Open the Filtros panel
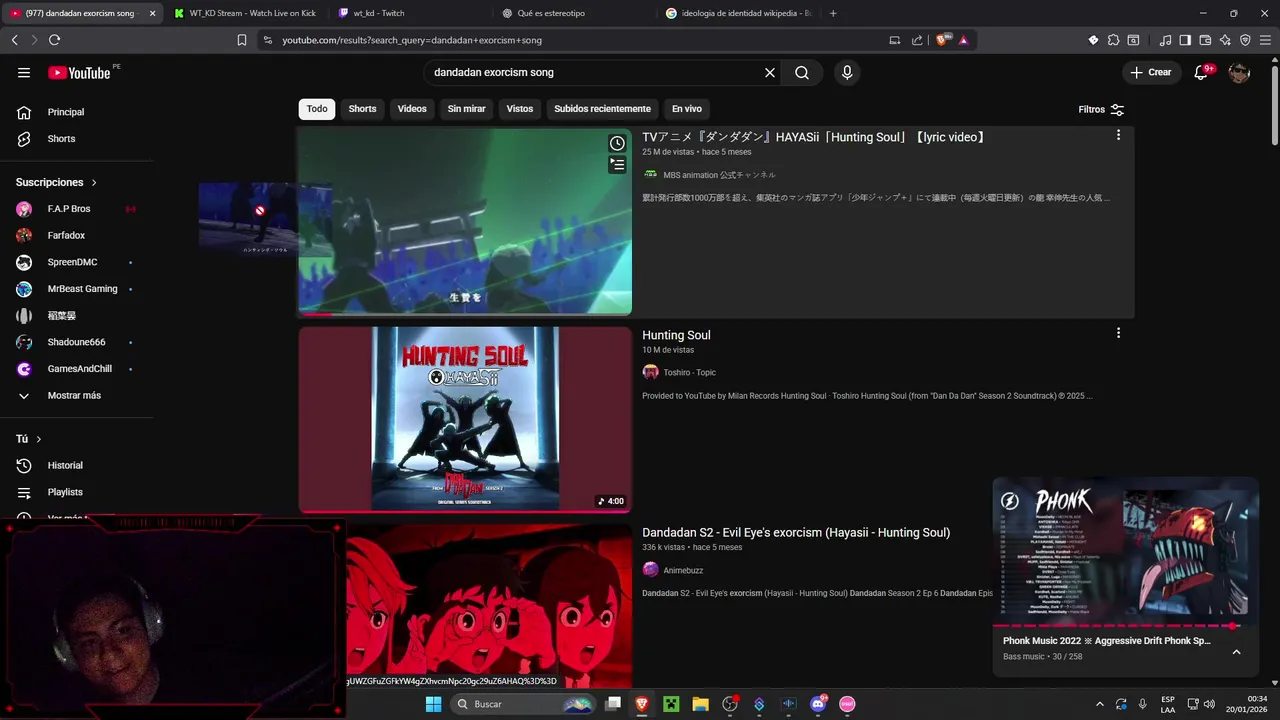The image size is (1280, 720). (1101, 109)
